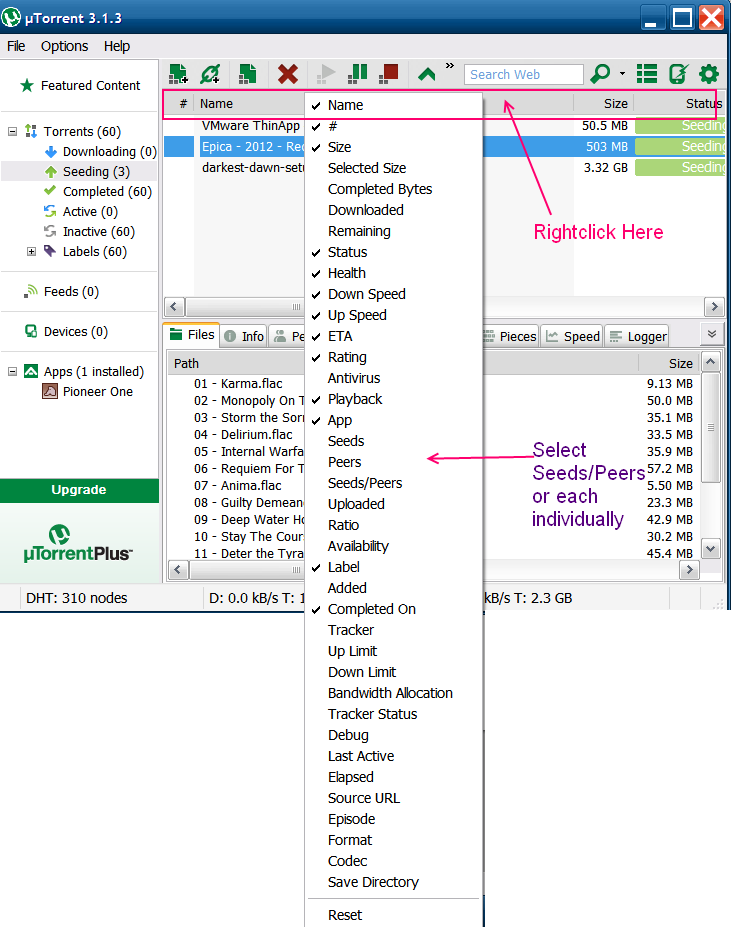
Task: Click torrent list scroll-right arrow
Action: 714,306
